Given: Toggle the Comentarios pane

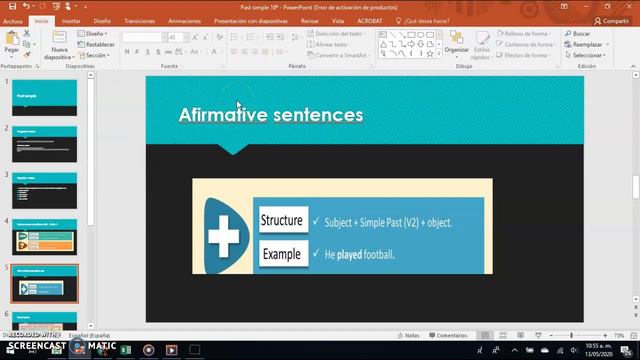Looking at the screenshot, I should pyautogui.click(x=448, y=336).
